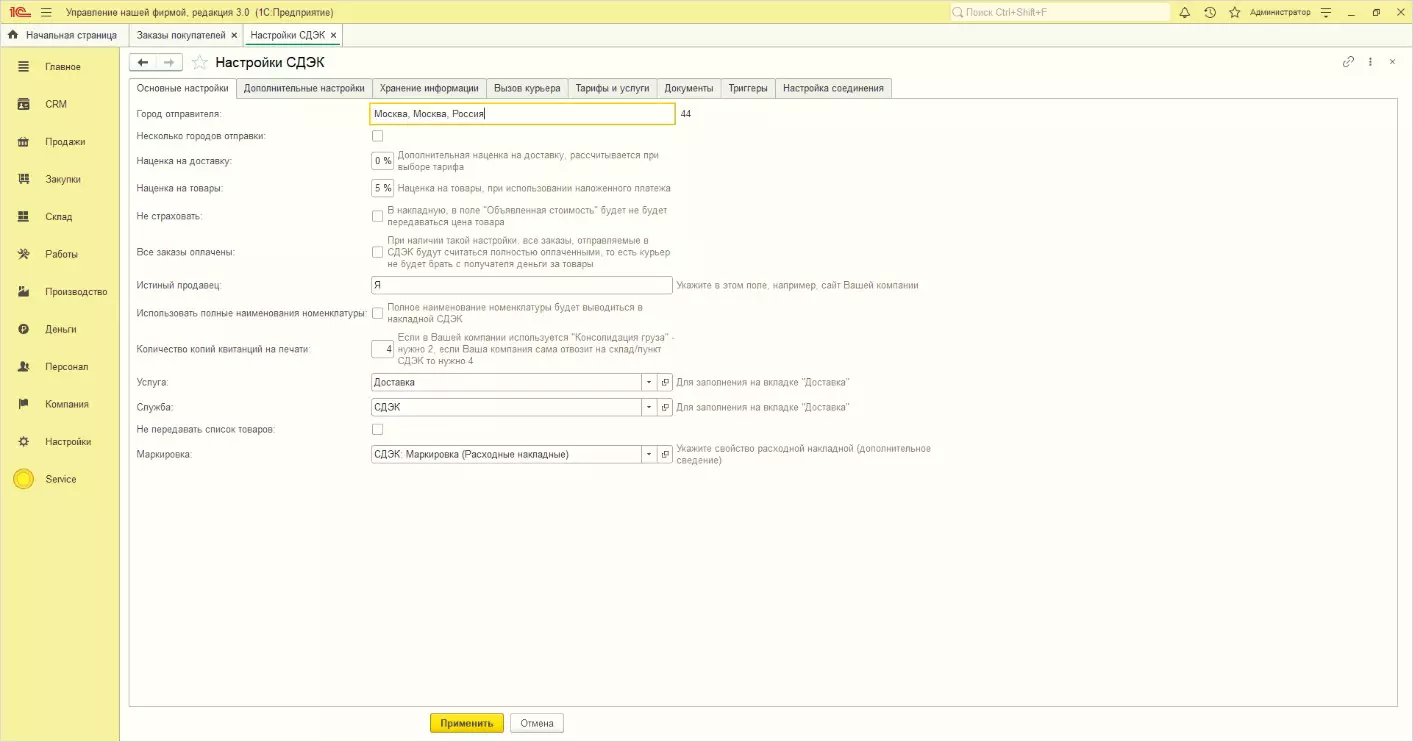Click the Администратор user name
Viewport: 1413px width, 742px height.
pyautogui.click(x=1280, y=12)
